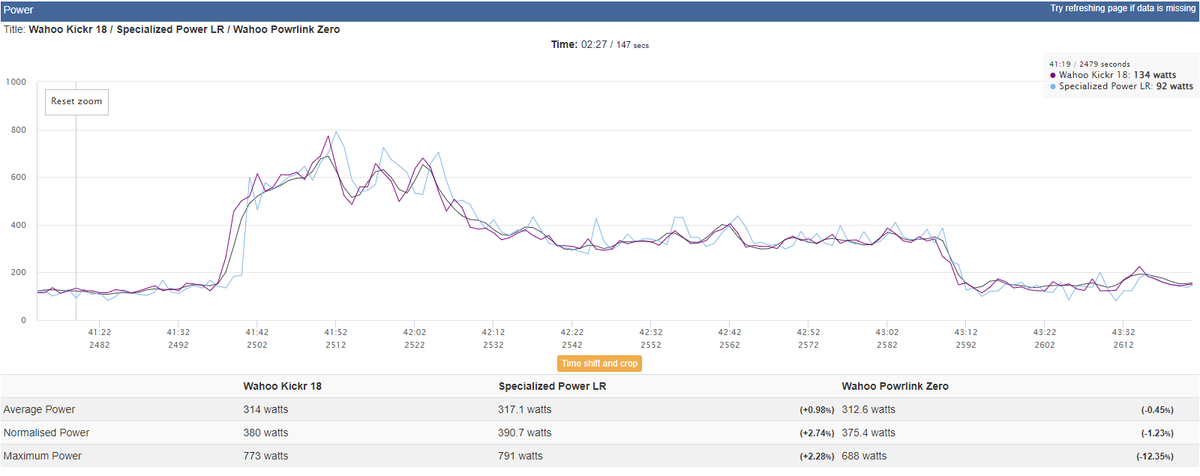Select the Specialized Power LR legend dot
Viewport: 1200px width, 476px height.
[x=1052, y=86]
